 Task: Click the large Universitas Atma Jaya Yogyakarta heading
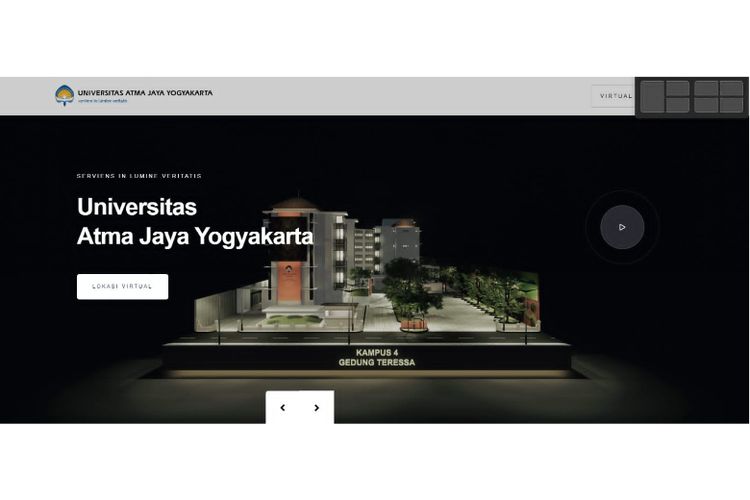pos(194,222)
